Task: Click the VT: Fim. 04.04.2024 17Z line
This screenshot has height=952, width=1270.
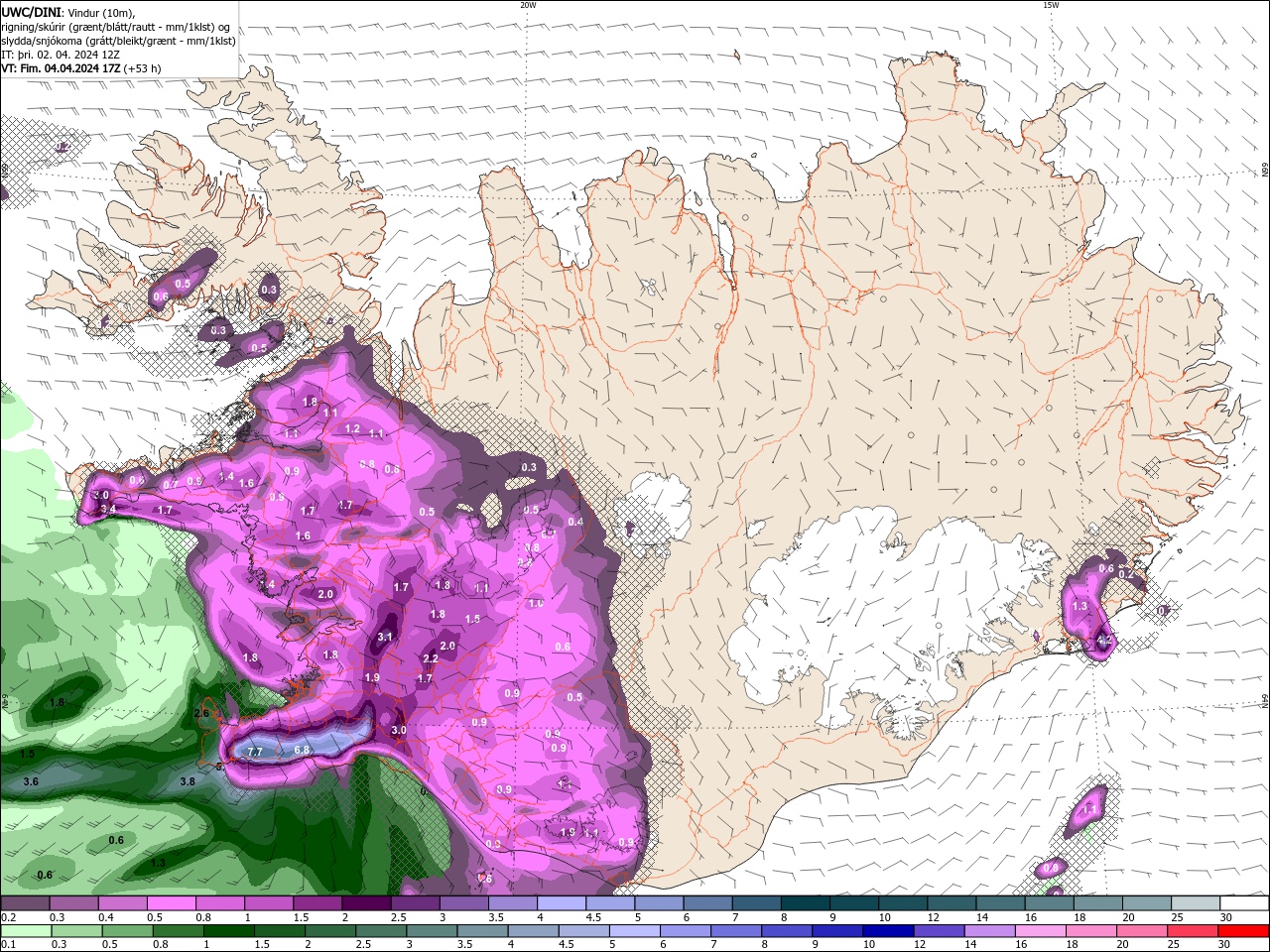Action: [x=80, y=68]
